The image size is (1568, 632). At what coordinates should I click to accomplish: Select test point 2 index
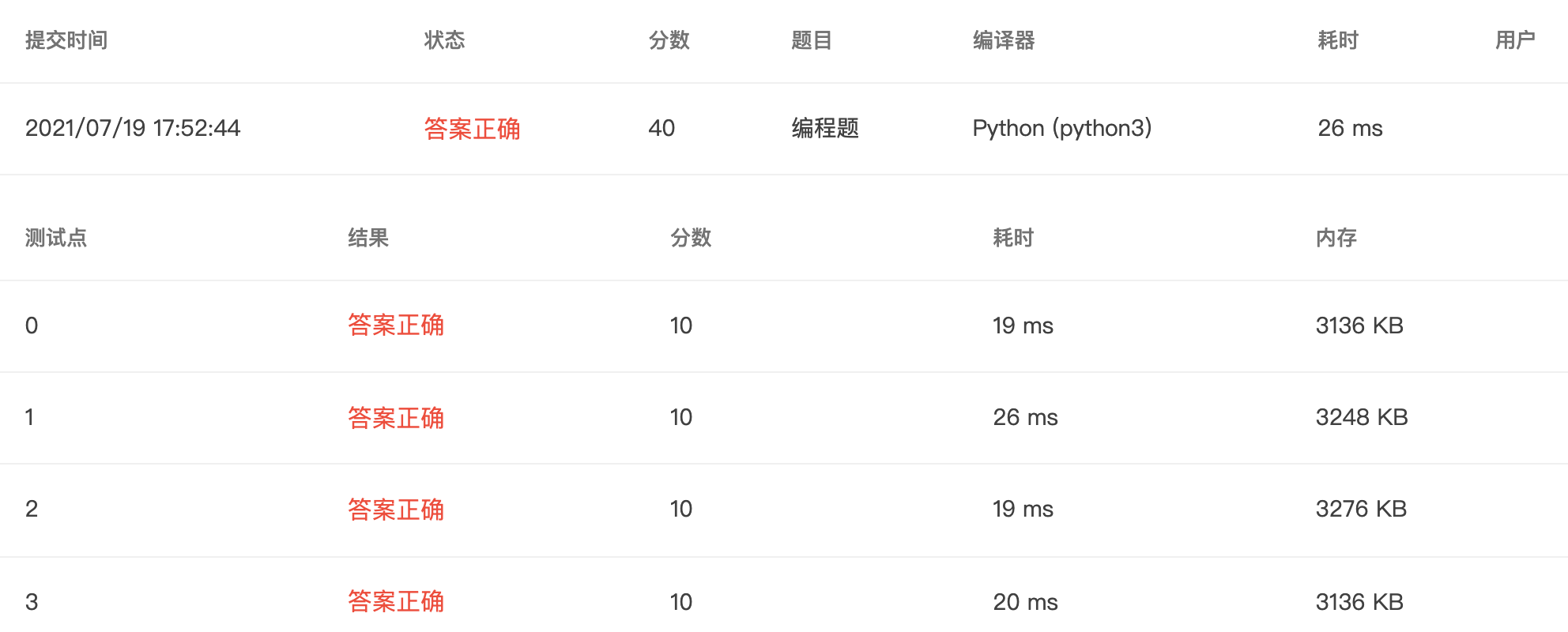point(32,509)
